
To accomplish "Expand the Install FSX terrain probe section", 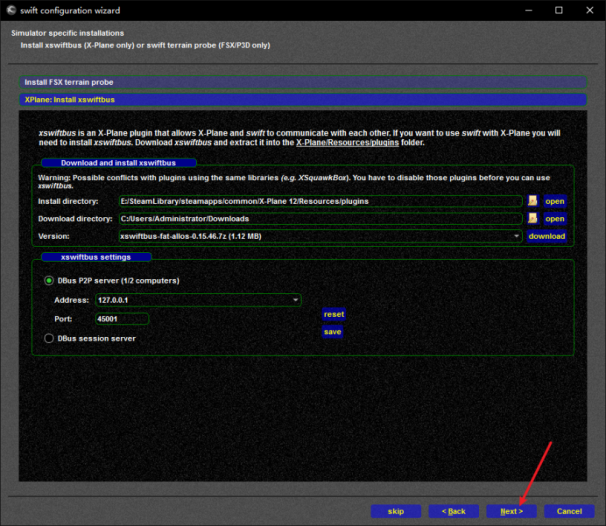I will coord(303,82).
